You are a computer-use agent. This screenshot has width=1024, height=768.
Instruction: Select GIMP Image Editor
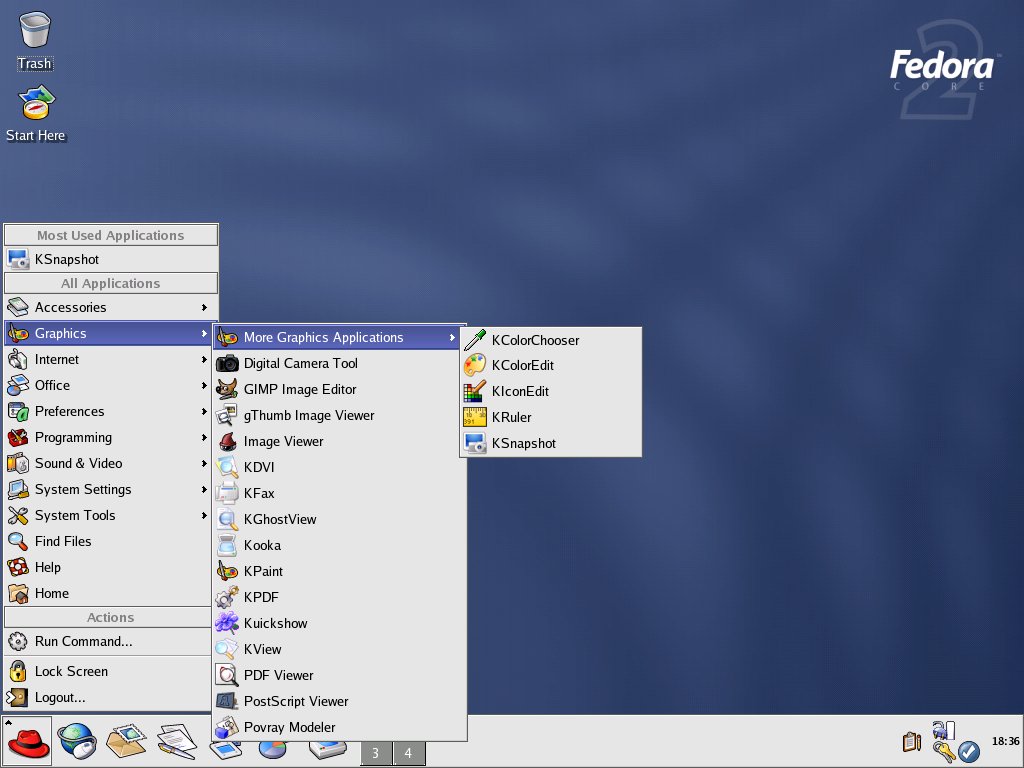point(300,389)
